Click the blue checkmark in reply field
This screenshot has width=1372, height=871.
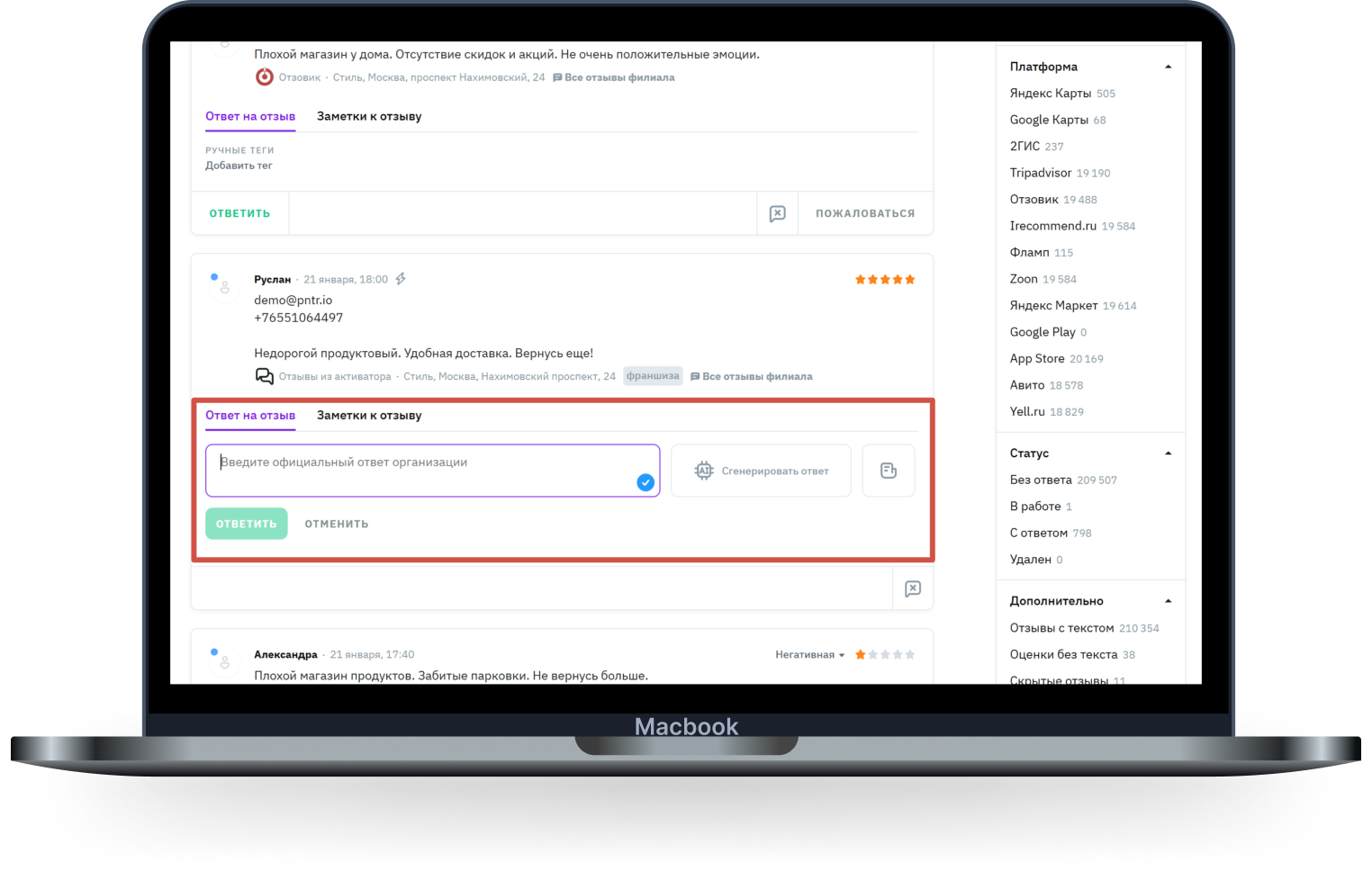pos(645,482)
